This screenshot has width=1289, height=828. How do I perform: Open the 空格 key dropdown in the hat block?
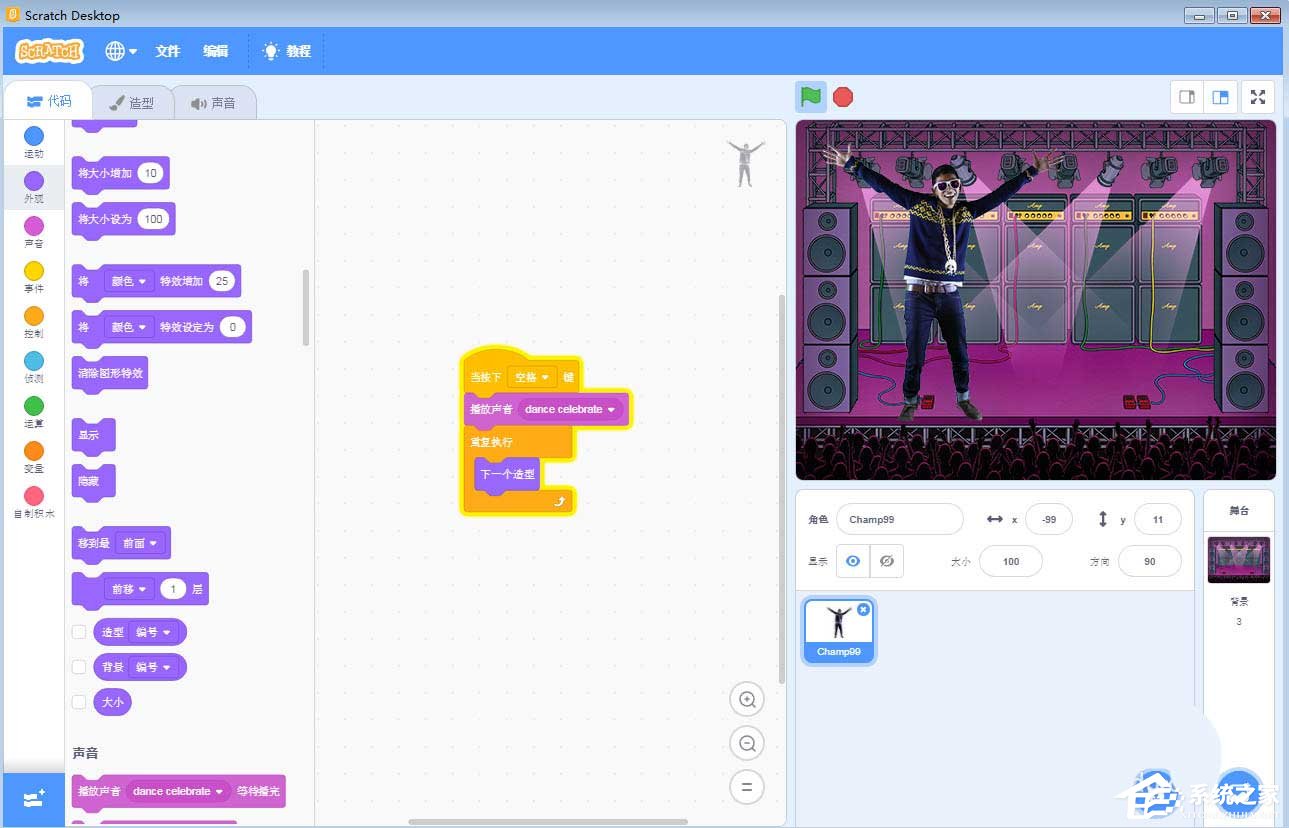pos(533,376)
